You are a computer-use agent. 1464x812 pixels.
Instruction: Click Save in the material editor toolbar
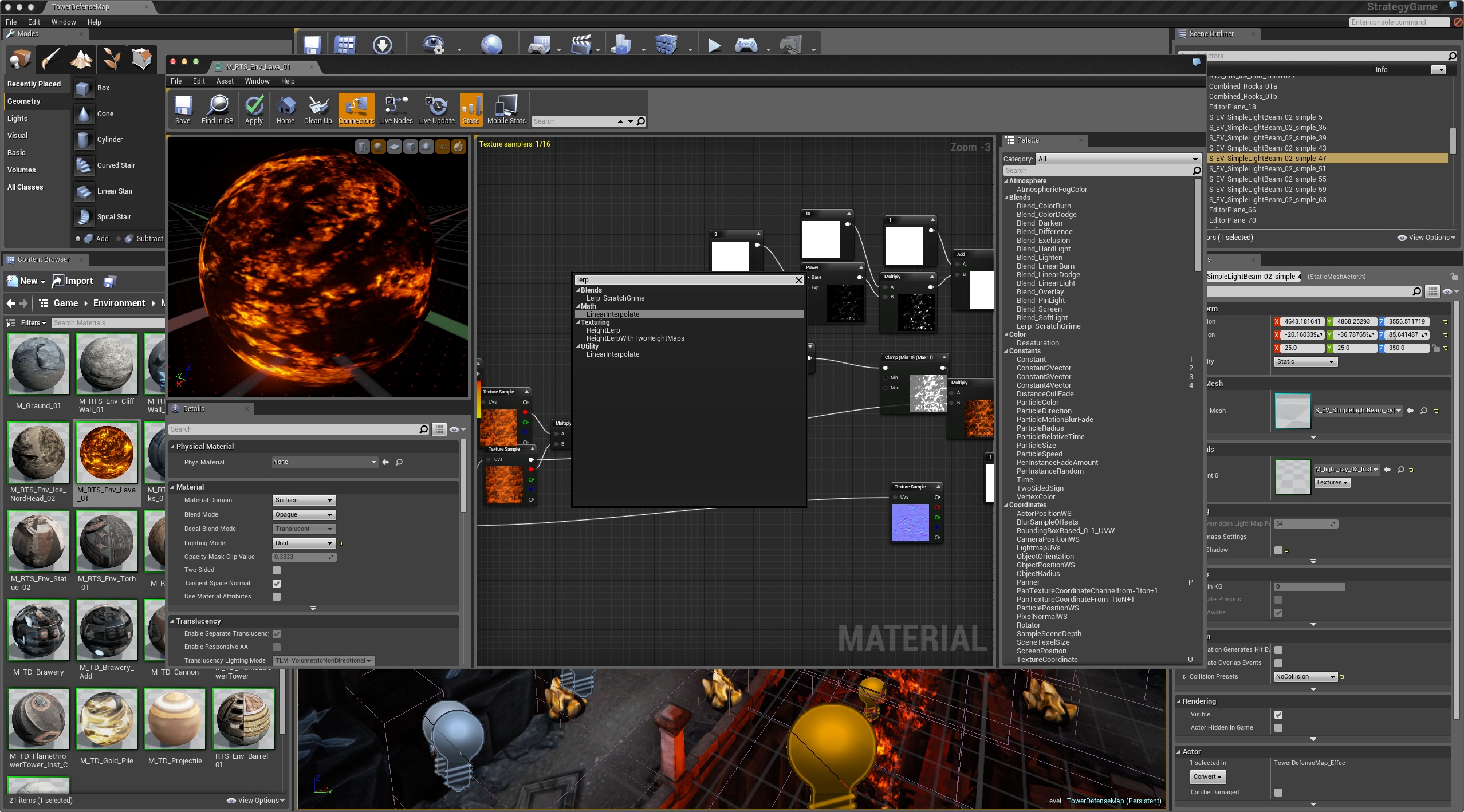click(183, 109)
